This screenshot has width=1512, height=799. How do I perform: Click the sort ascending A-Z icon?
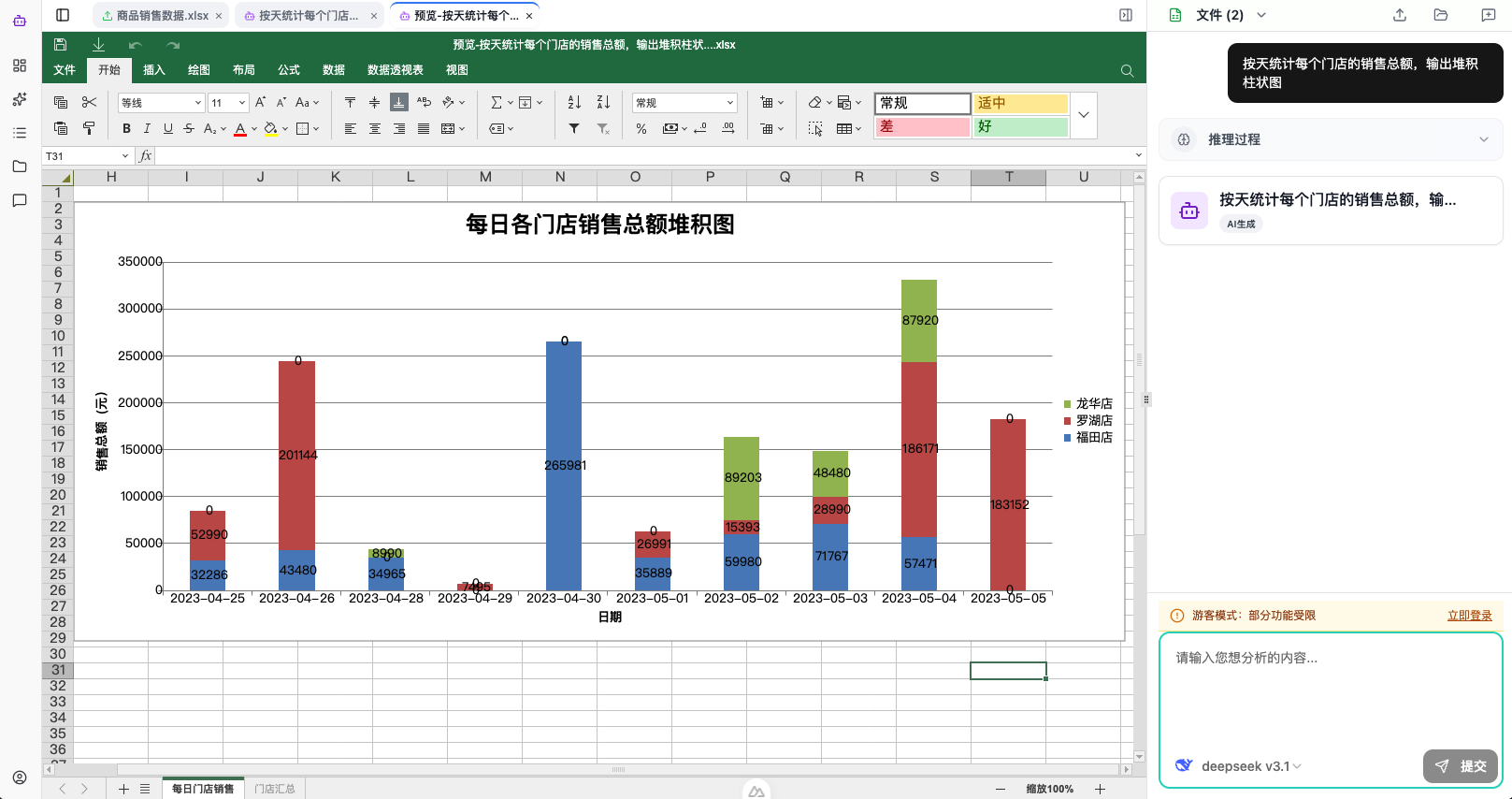coord(574,102)
